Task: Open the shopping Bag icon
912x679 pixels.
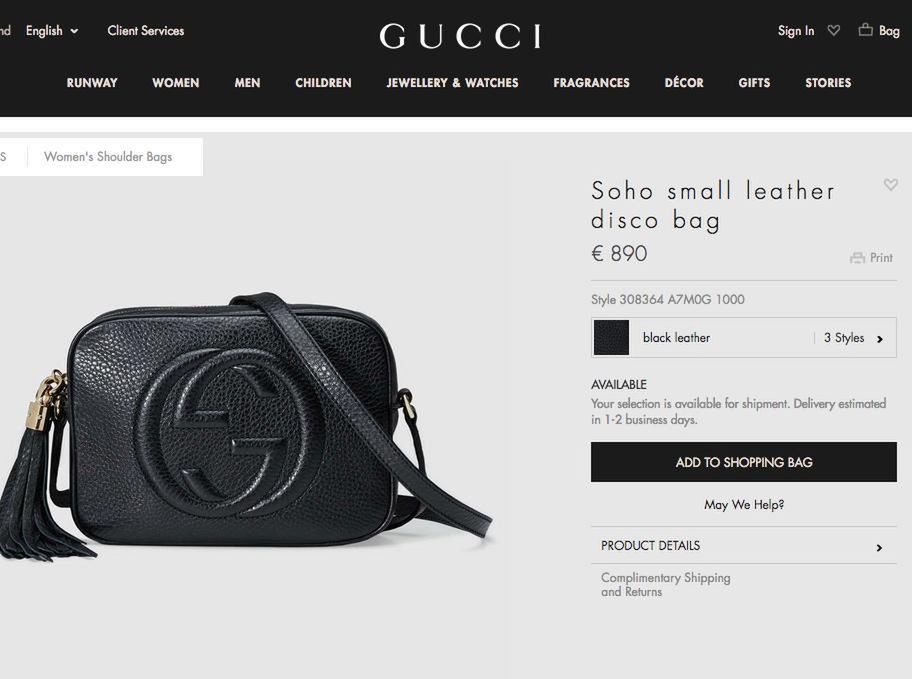Action: click(x=865, y=30)
